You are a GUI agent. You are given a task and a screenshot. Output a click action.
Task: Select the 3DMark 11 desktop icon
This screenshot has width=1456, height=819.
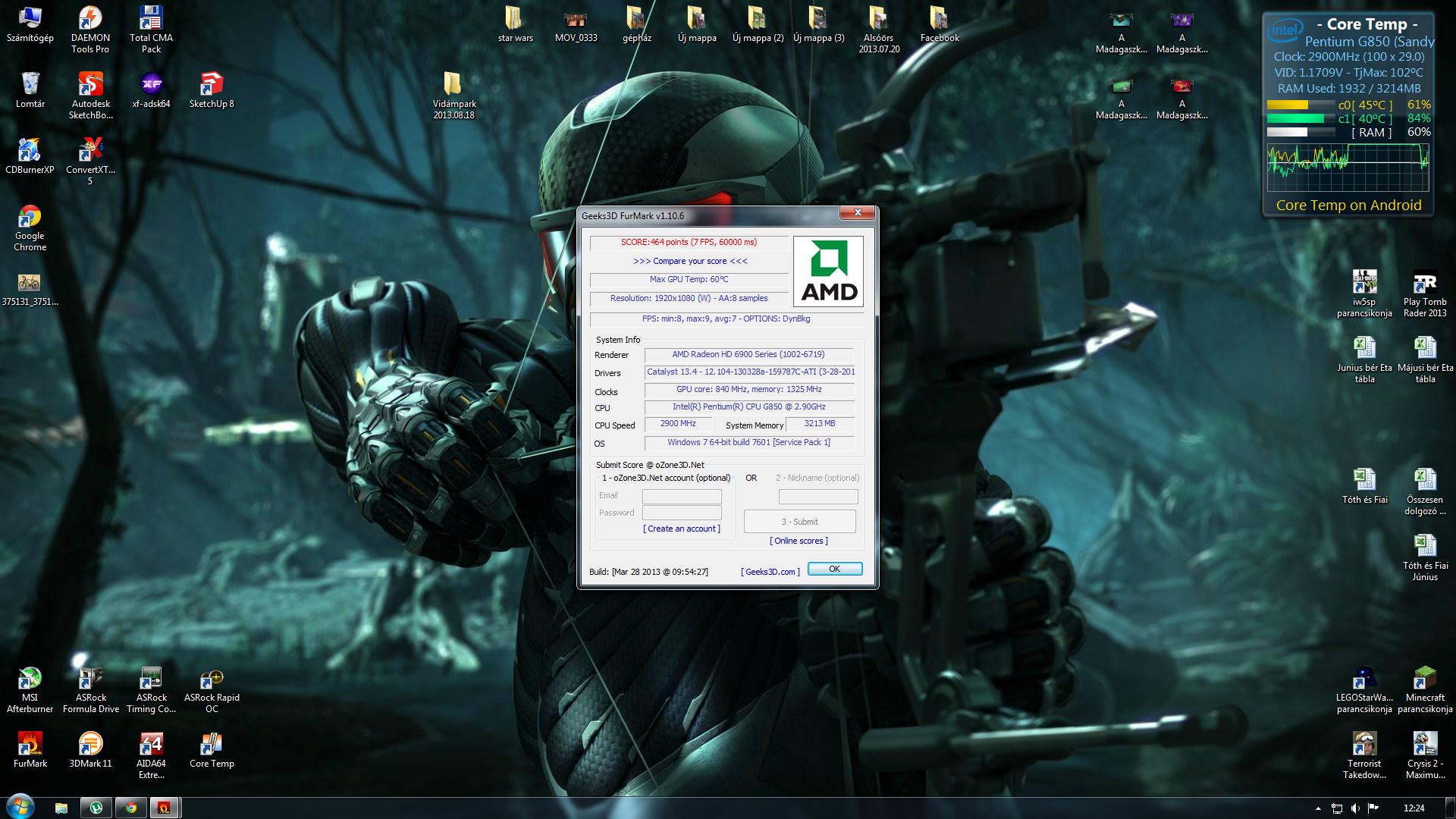[x=90, y=745]
